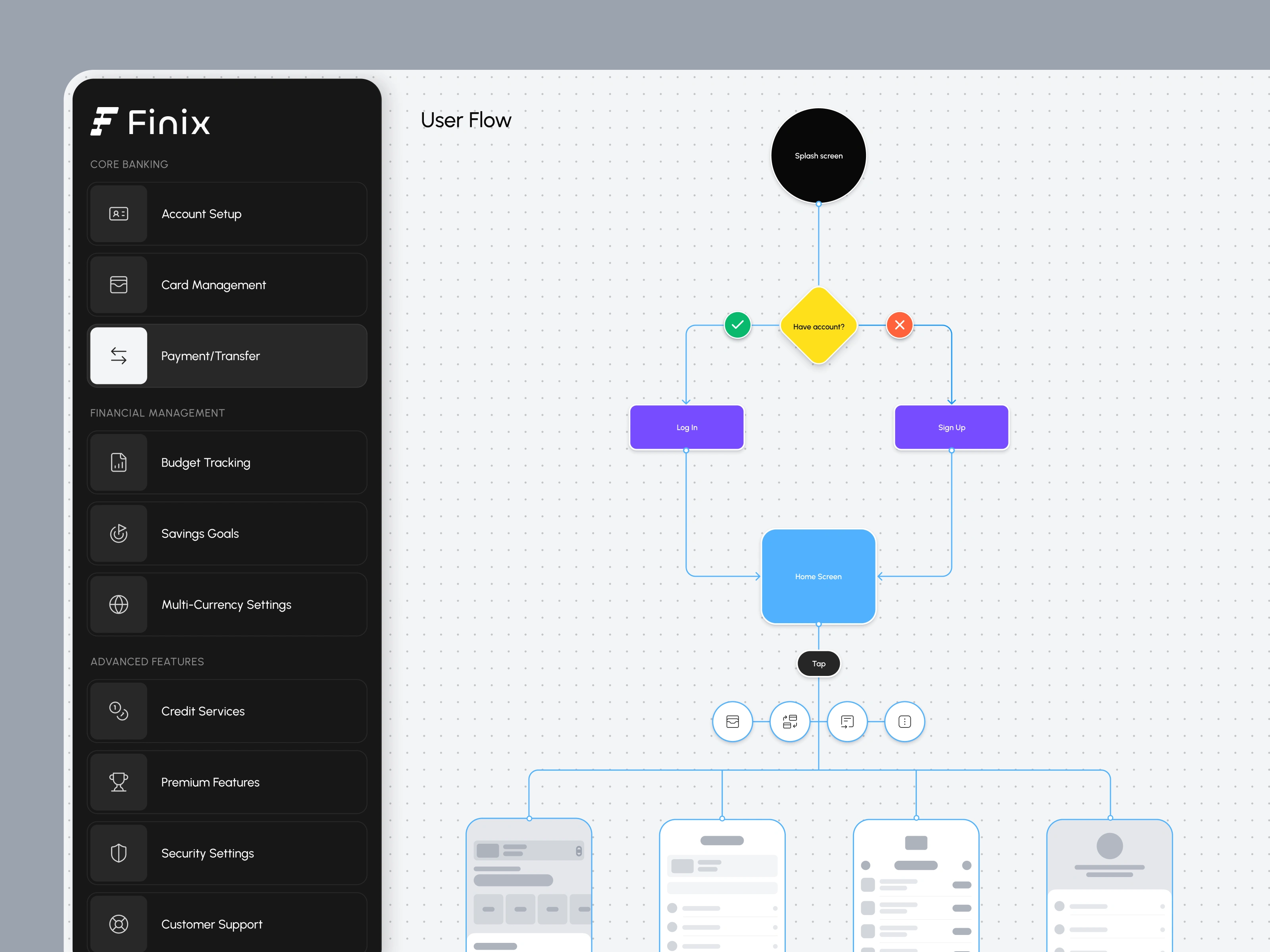Click the Multi-Currency Settings globe icon
The width and height of the screenshot is (1270, 952).
click(118, 604)
